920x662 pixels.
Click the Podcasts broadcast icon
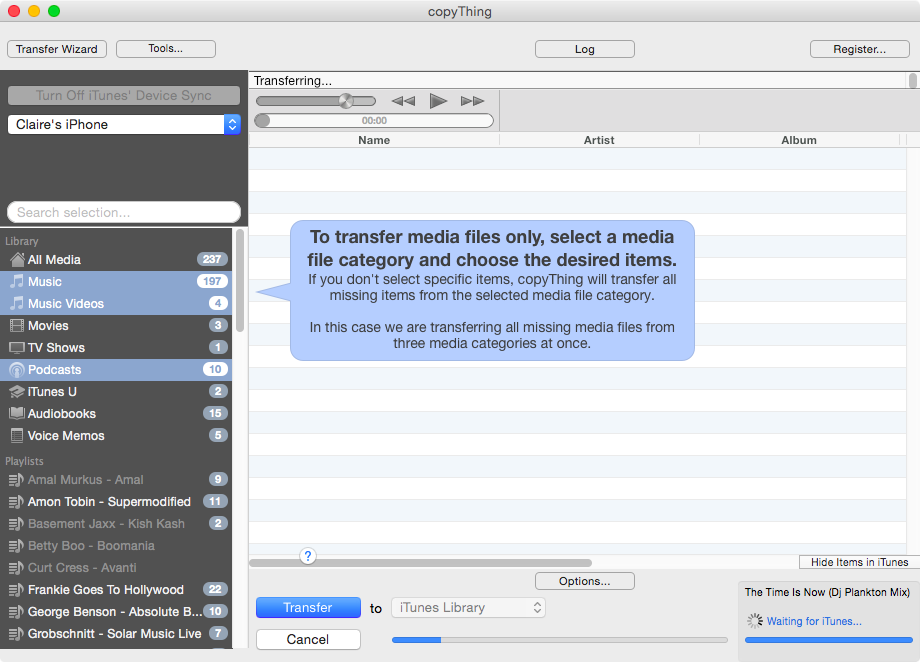coord(17,370)
